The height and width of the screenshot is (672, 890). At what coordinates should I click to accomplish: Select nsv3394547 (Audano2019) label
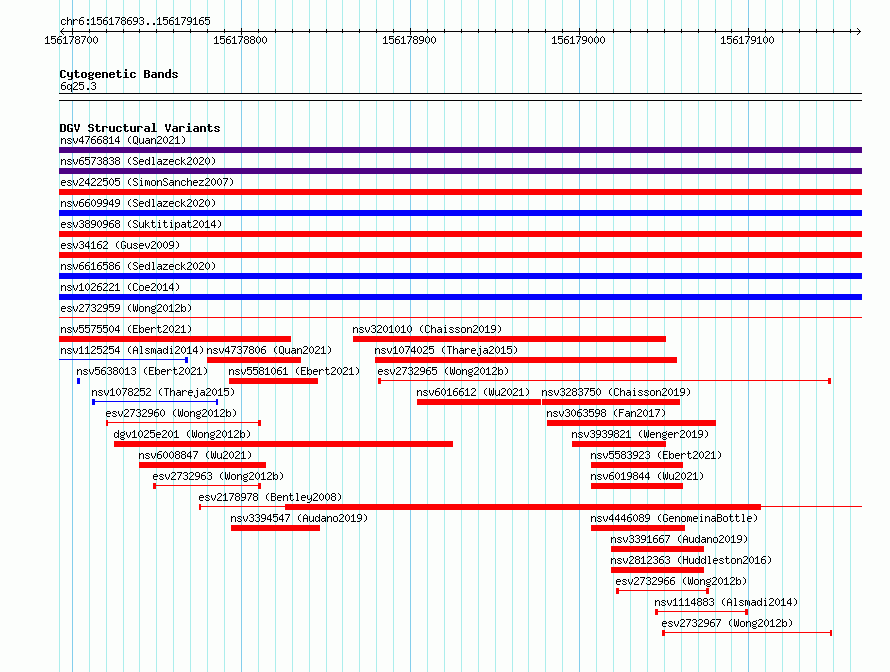(x=299, y=518)
